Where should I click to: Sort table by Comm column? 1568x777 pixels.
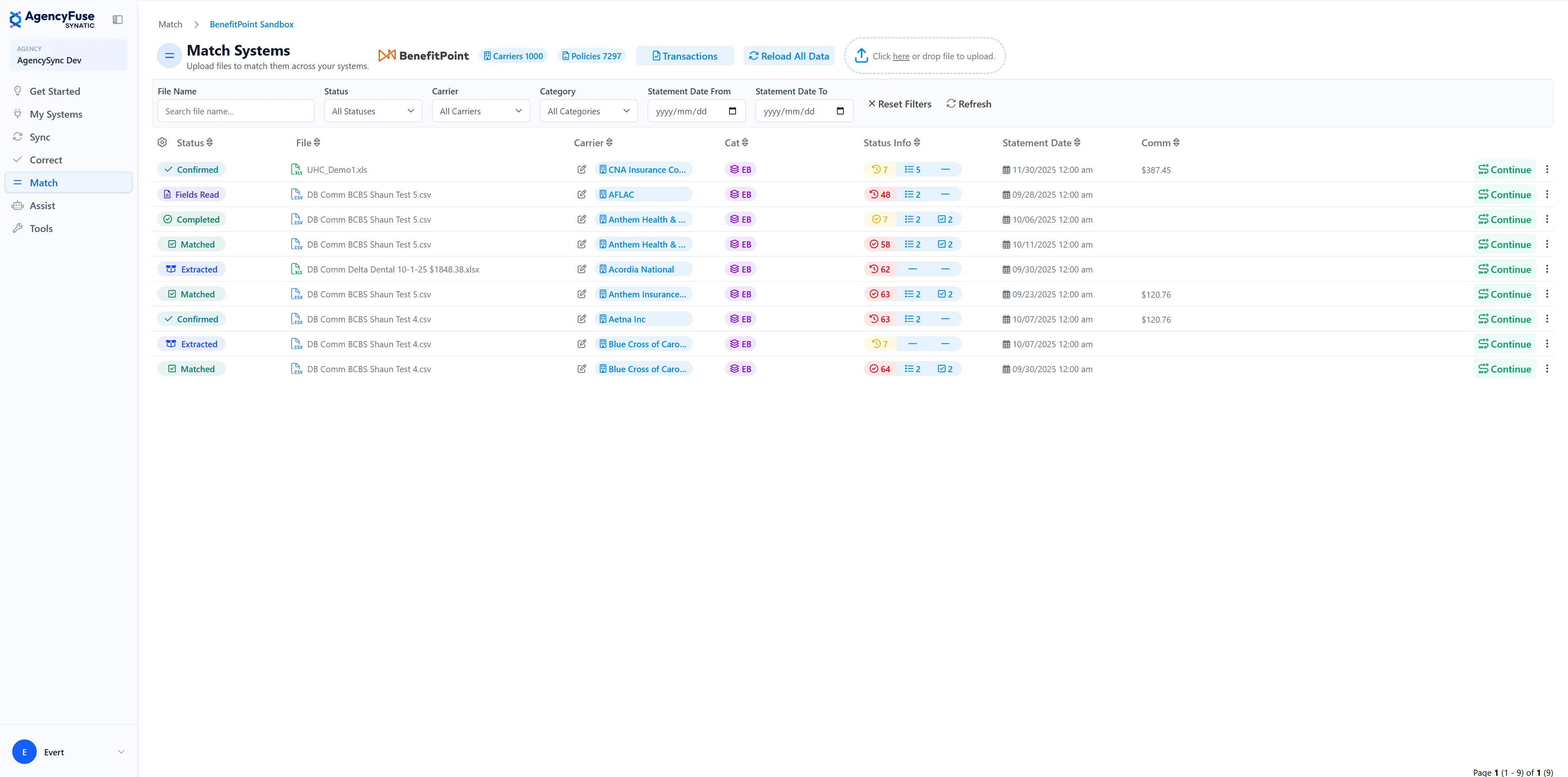coord(1160,143)
